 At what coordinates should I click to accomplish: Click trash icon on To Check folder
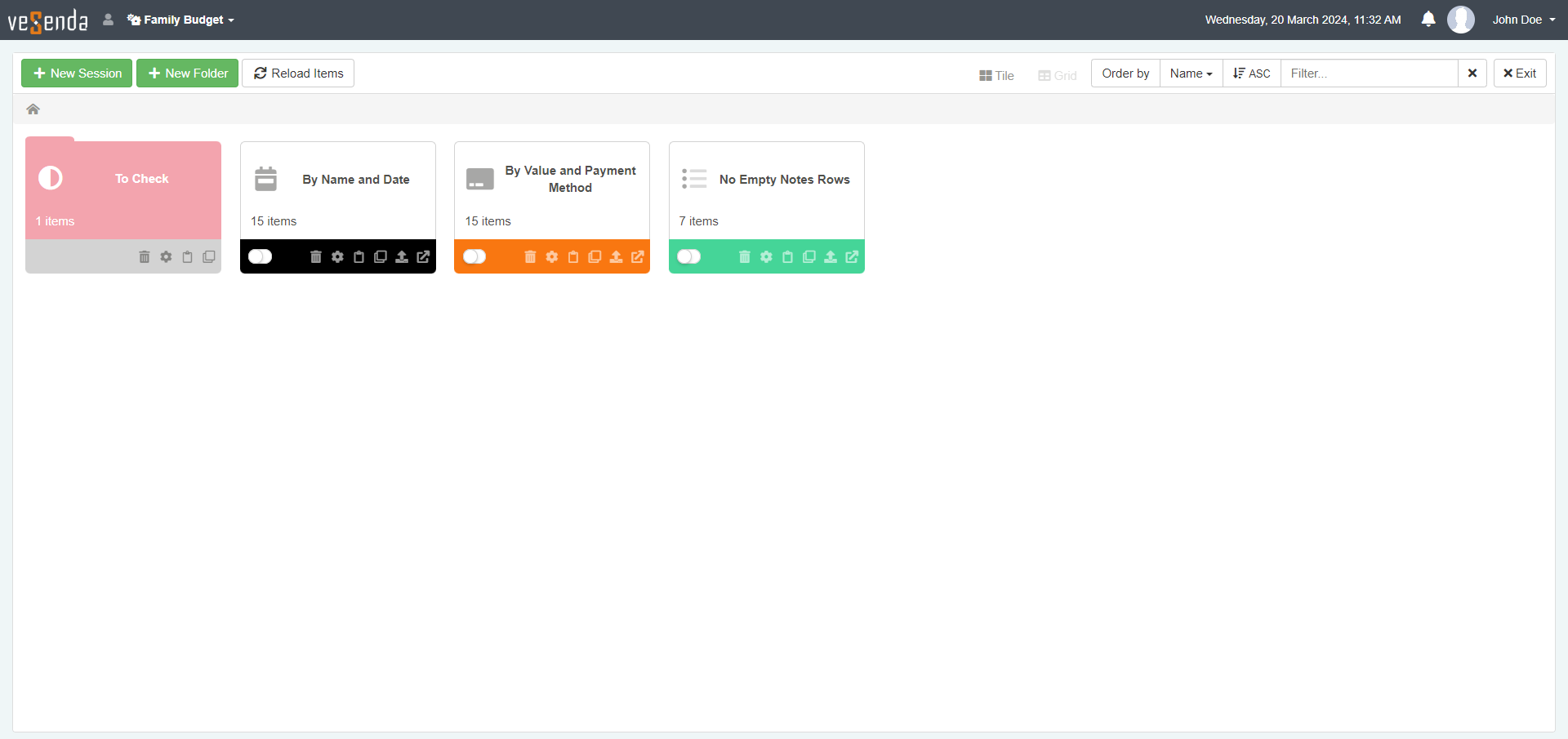(x=145, y=257)
